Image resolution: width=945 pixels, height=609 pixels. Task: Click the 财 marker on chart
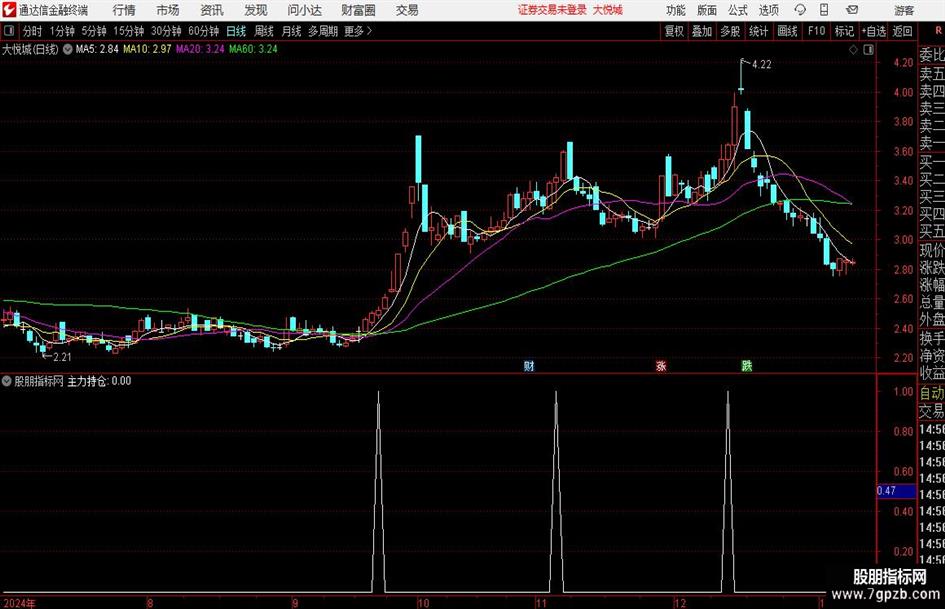click(529, 365)
